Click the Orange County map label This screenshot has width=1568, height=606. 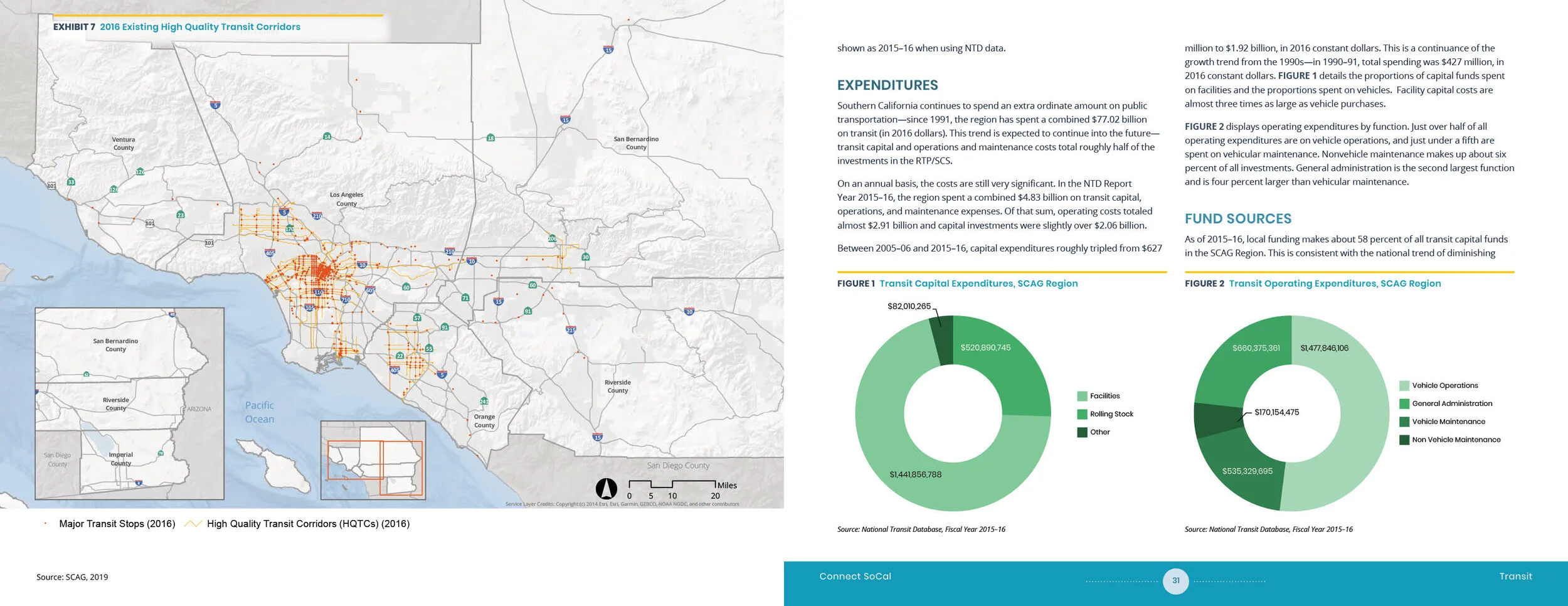tap(484, 421)
